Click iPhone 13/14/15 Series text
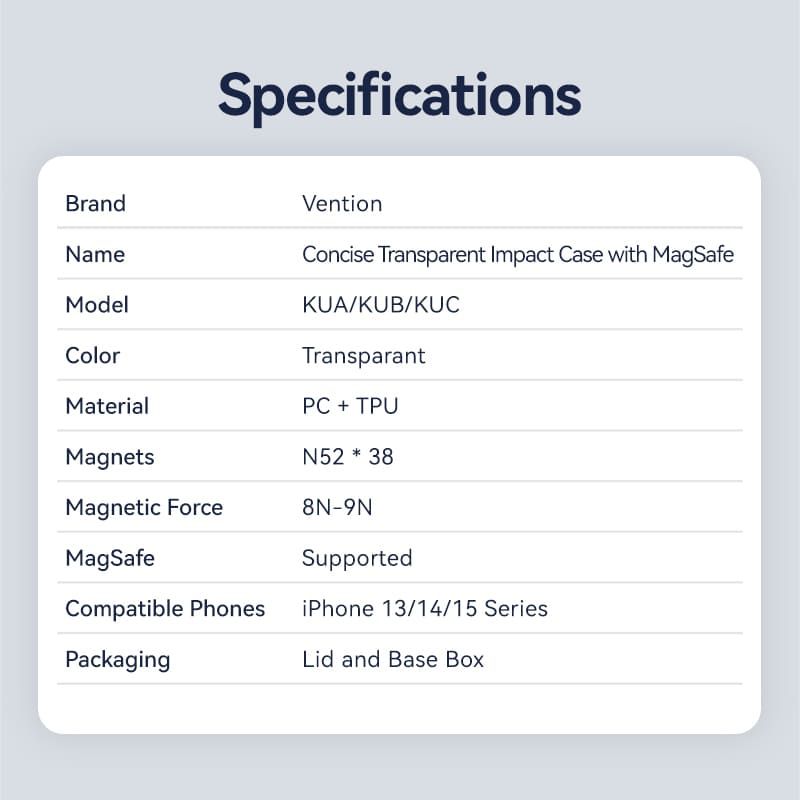The image size is (800, 800). [424, 609]
